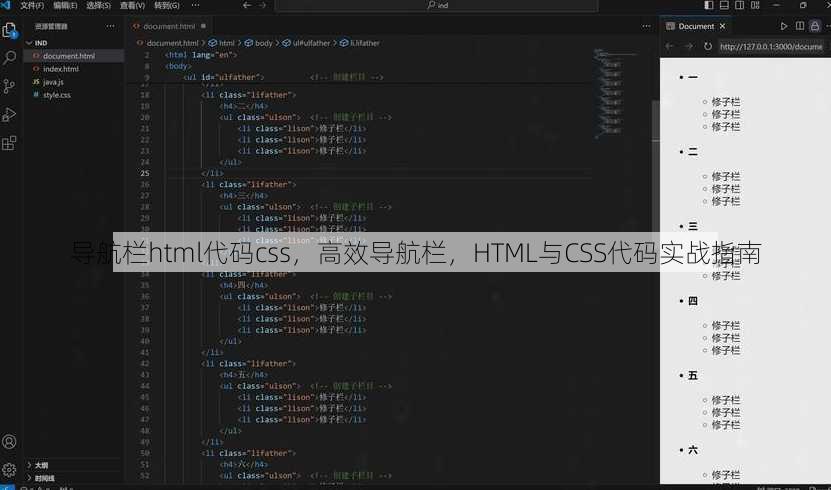
Task: Open explorer panel more actions menu
Action: pos(110,26)
